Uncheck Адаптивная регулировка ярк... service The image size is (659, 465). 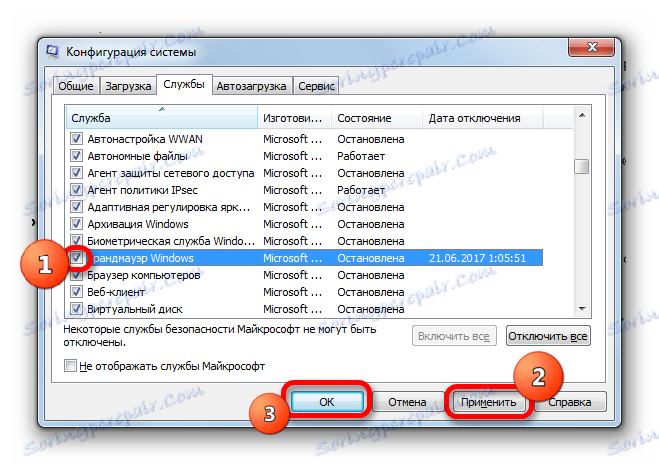pos(76,207)
